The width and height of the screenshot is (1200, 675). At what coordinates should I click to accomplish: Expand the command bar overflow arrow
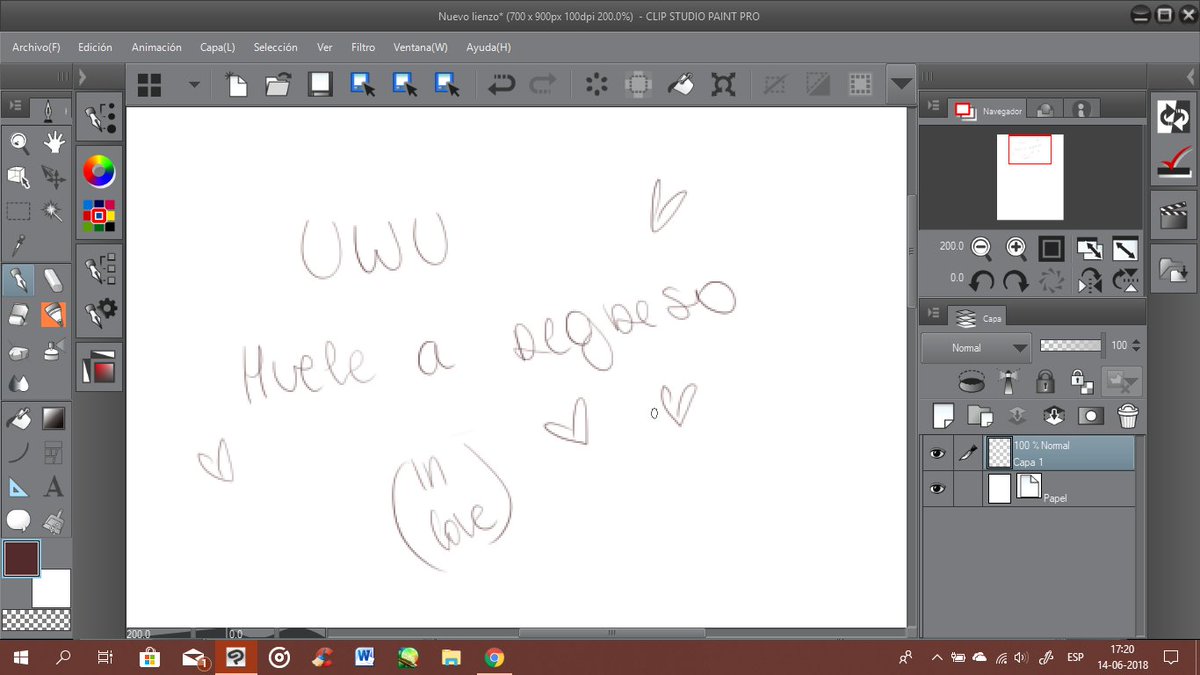click(902, 85)
